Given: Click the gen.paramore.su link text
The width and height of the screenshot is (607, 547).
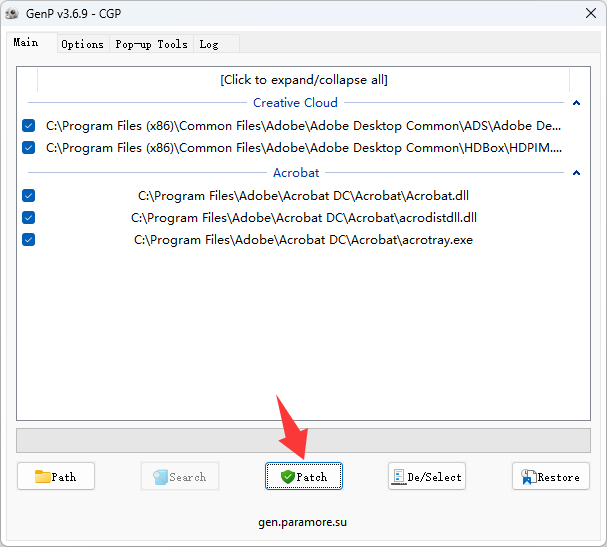Looking at the screenshot, I should (x=302, y=522).
